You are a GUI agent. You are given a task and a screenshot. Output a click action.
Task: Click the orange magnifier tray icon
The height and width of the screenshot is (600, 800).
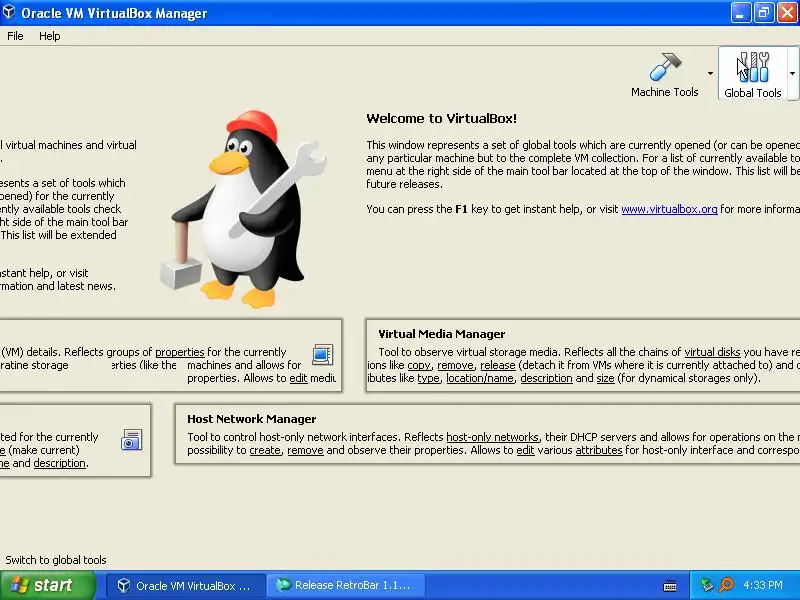[726, 585]
